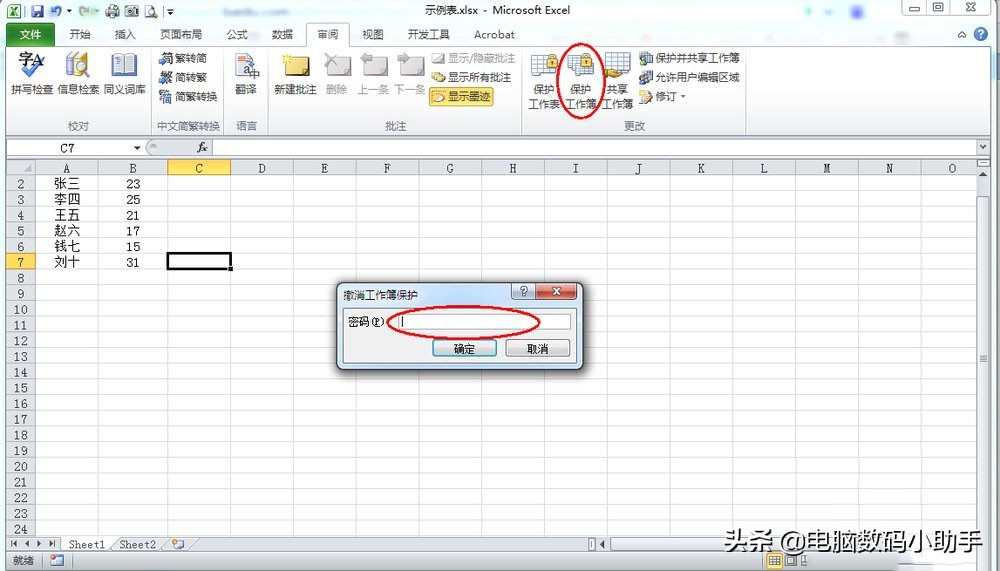Click 保护并共享工作簿
Image resolution: width=1000 pixels, height=571 pixels.
pos(689,58)
